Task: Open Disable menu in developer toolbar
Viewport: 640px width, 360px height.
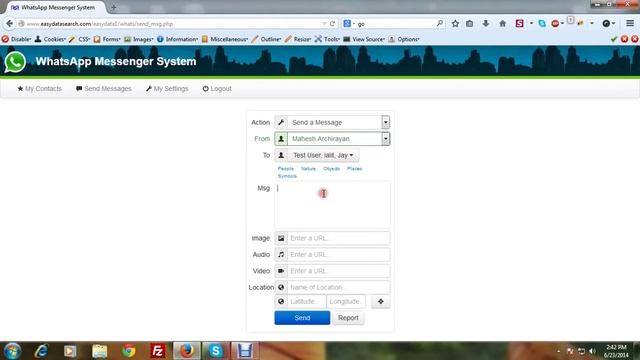Action: tap(16, 39)
